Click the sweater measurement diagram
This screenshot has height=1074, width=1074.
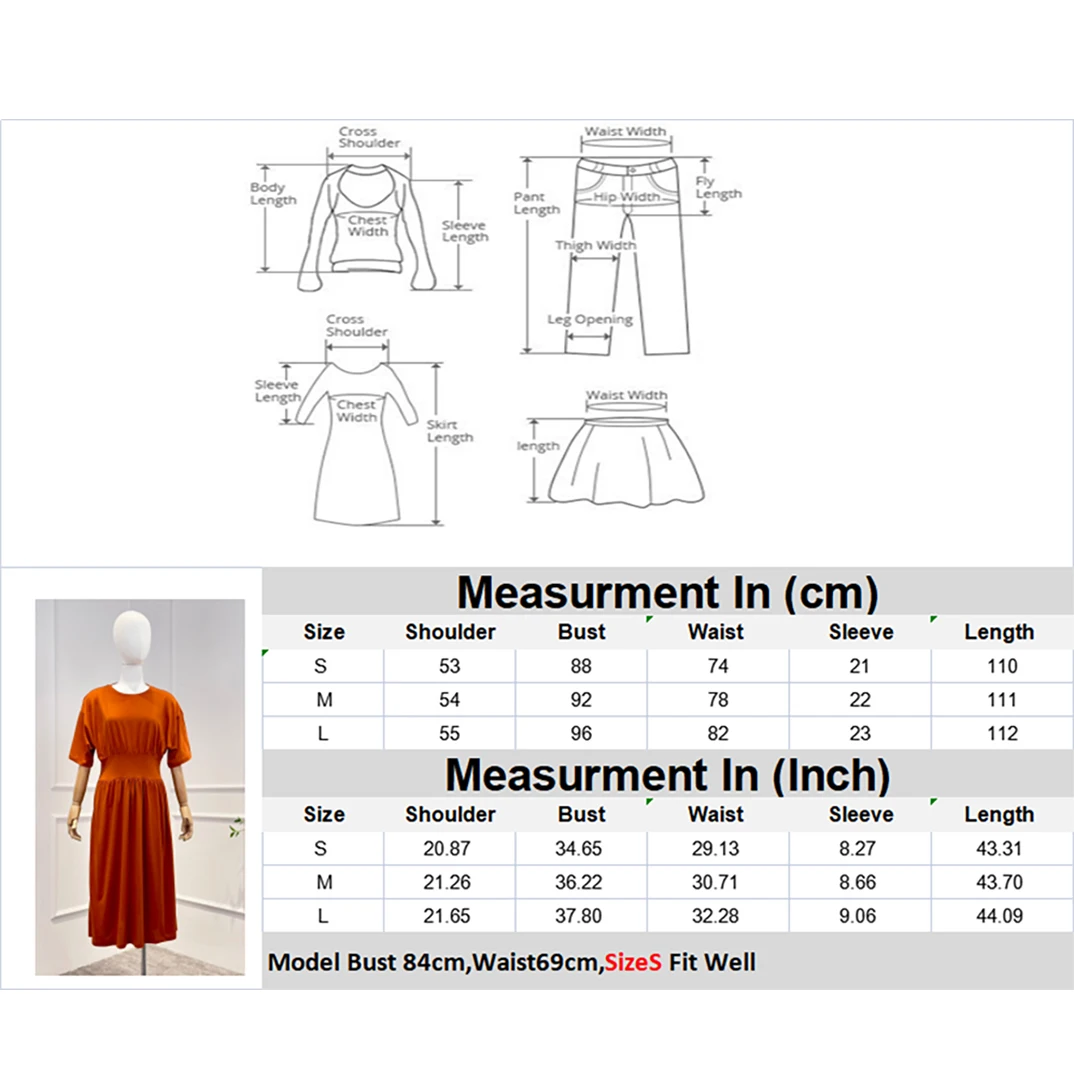(x=369, y=210)
